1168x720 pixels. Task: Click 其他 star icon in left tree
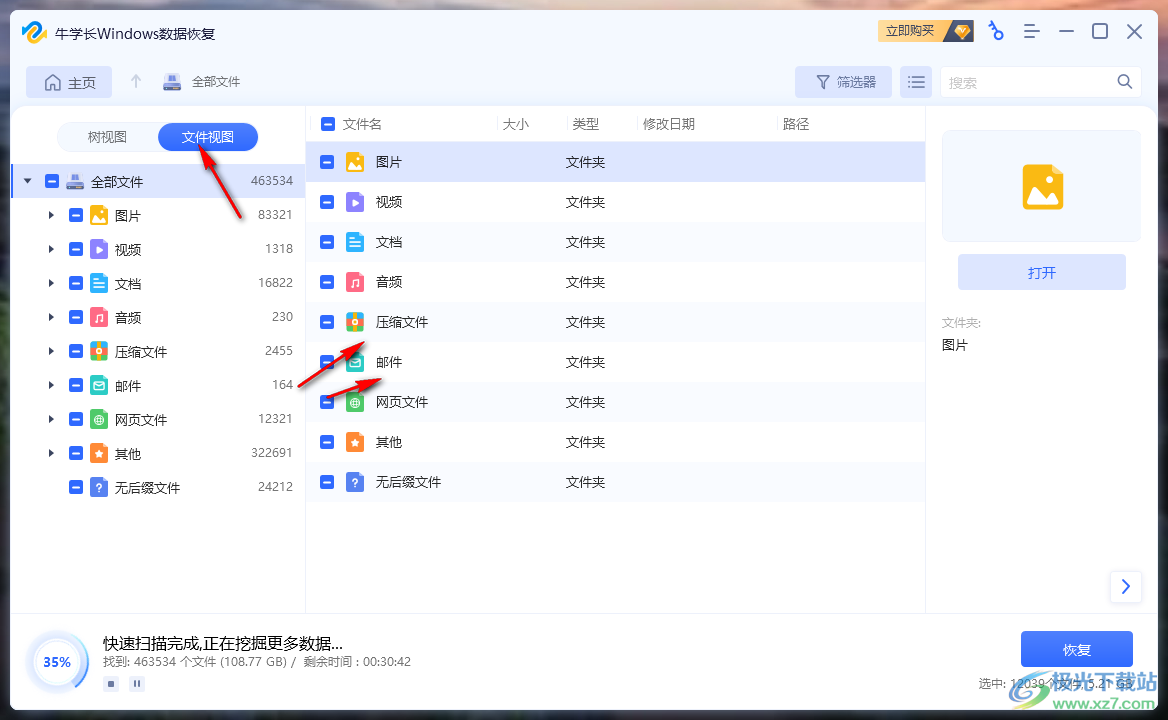point(99,453)
